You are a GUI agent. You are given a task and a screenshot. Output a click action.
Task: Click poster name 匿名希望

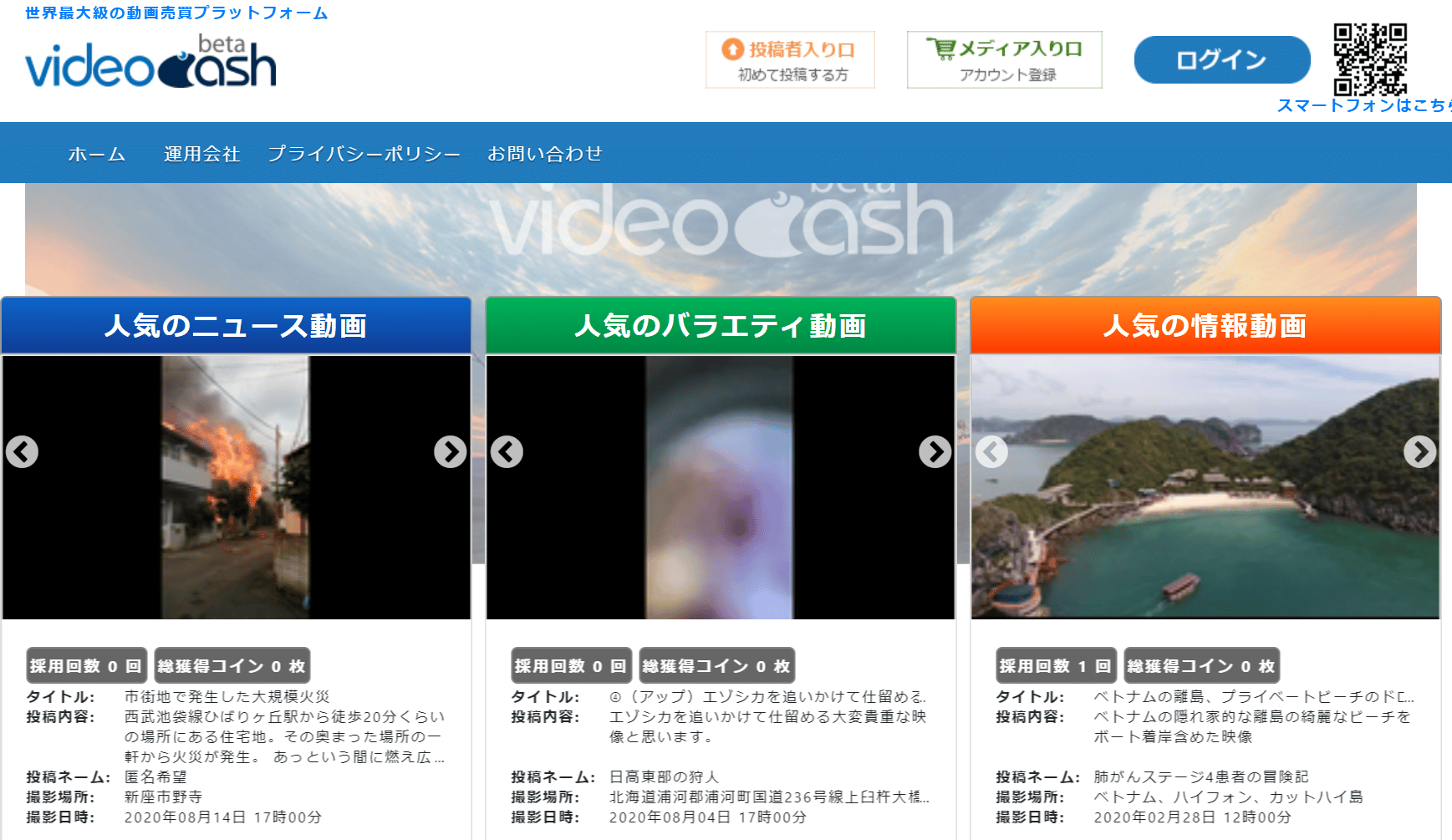tap(155, 777)
